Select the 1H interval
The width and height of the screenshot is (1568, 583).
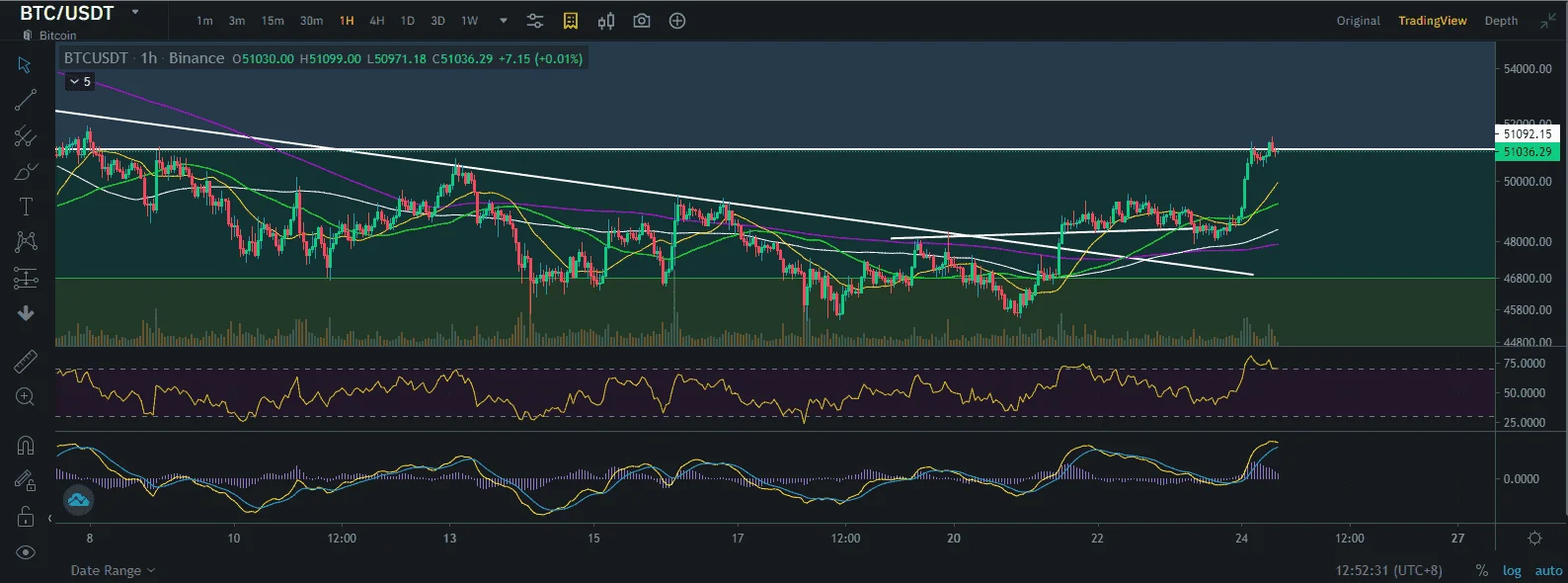point(347,21)
